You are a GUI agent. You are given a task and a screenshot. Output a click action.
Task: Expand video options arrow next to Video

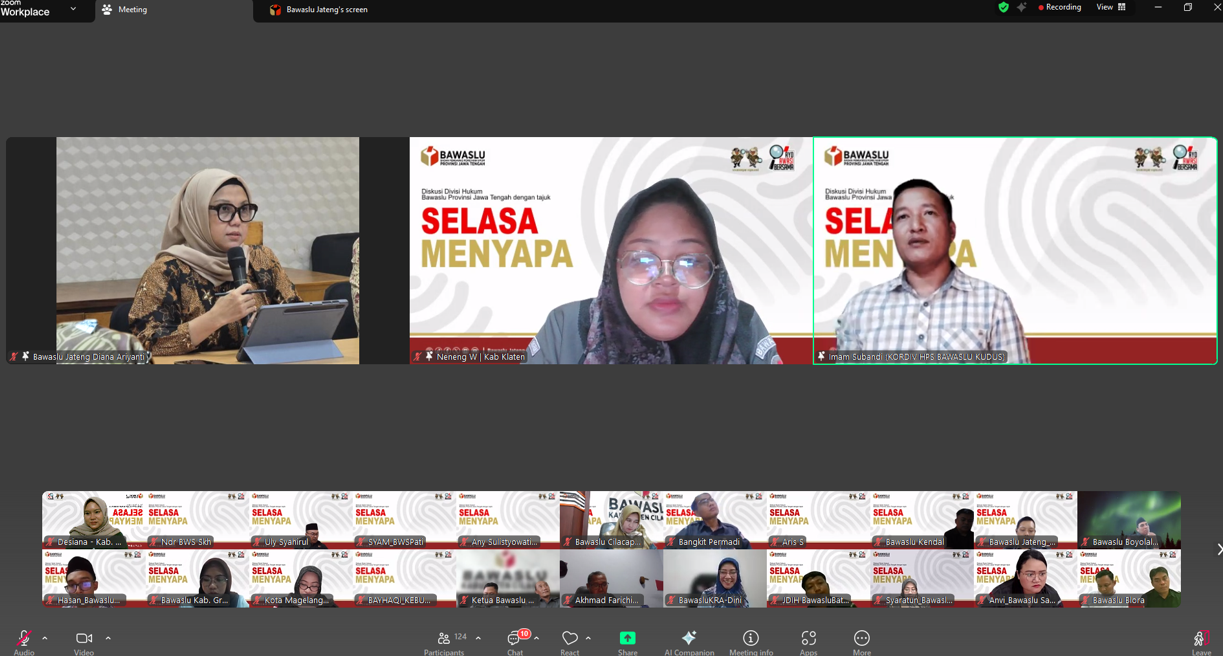point(108,638)
